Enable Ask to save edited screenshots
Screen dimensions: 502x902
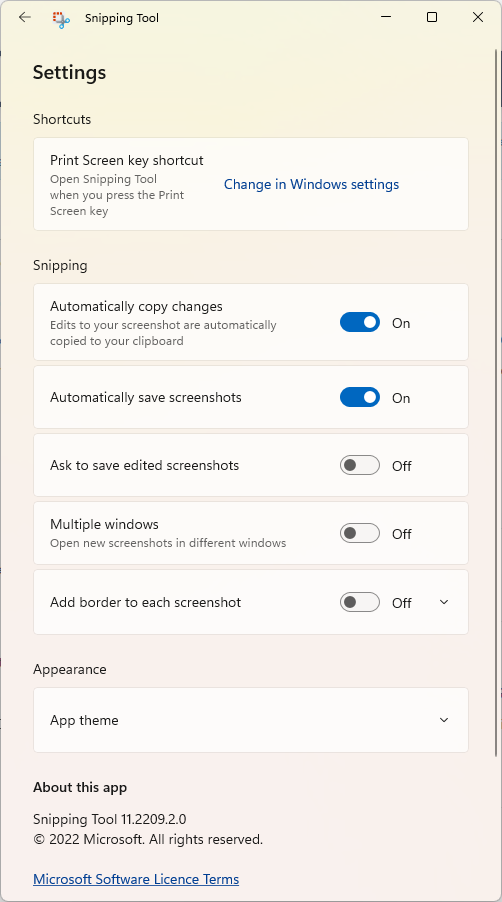point(360,465)
